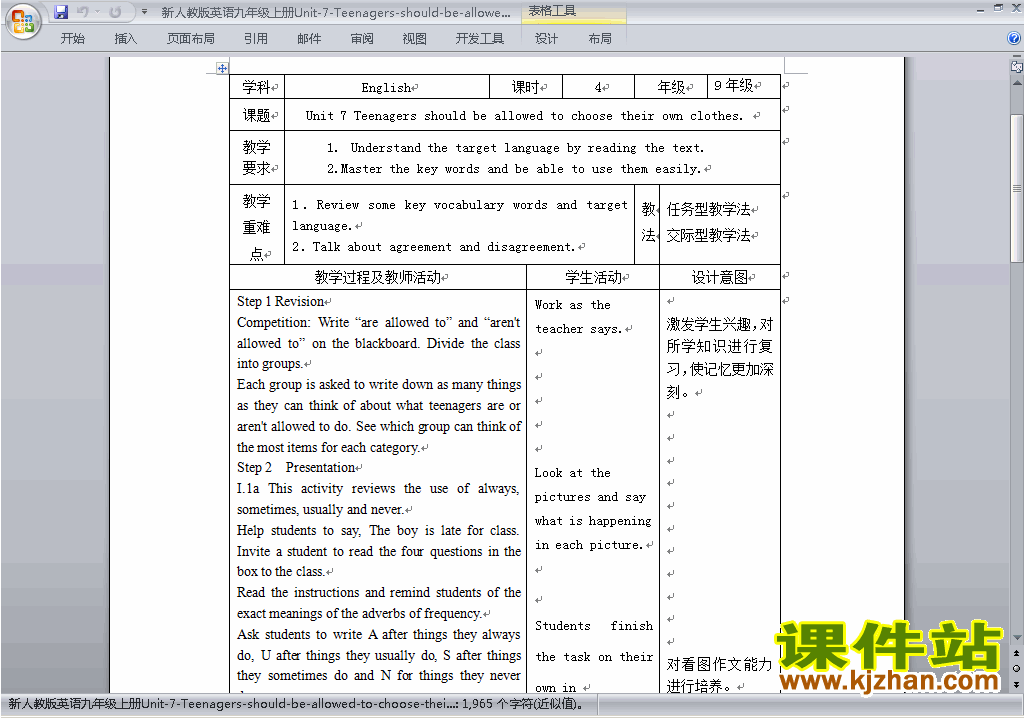The width and height of the screenshot is (1024, 718).
Task: Open the table tools 布局 tab
Action: (x=600, y=39)
